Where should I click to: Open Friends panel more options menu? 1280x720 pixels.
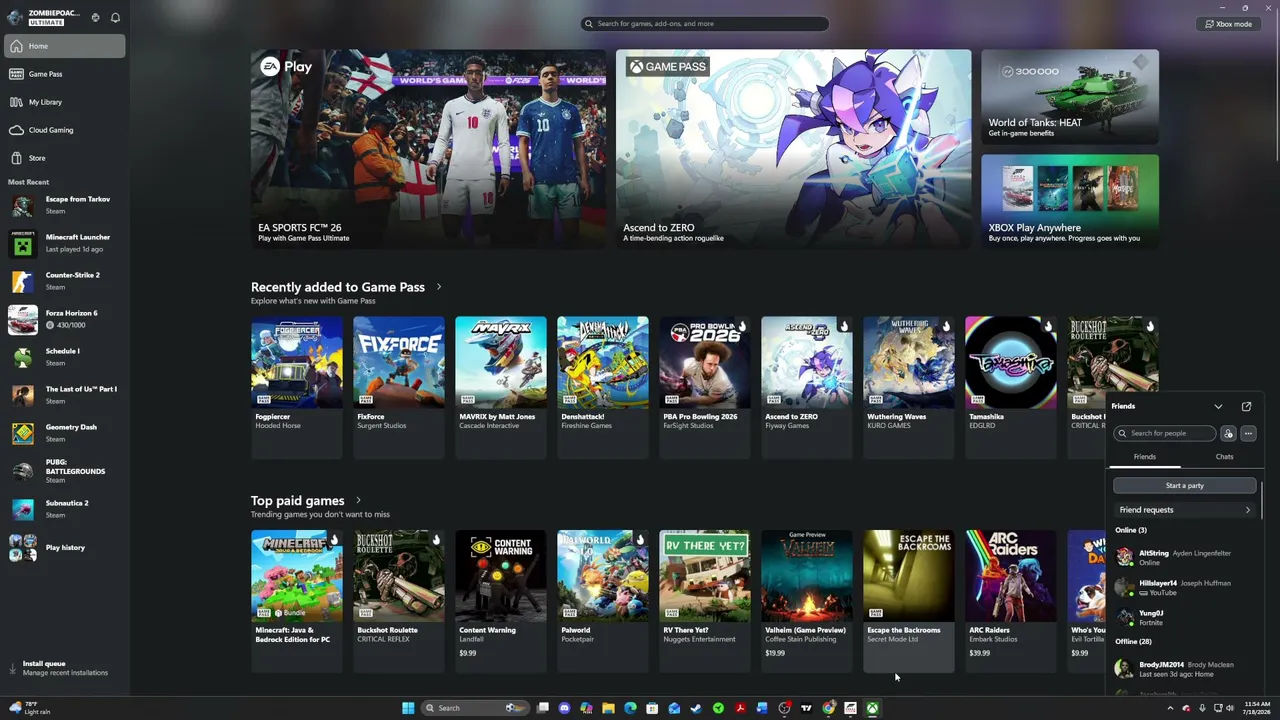click(1248, 433)
